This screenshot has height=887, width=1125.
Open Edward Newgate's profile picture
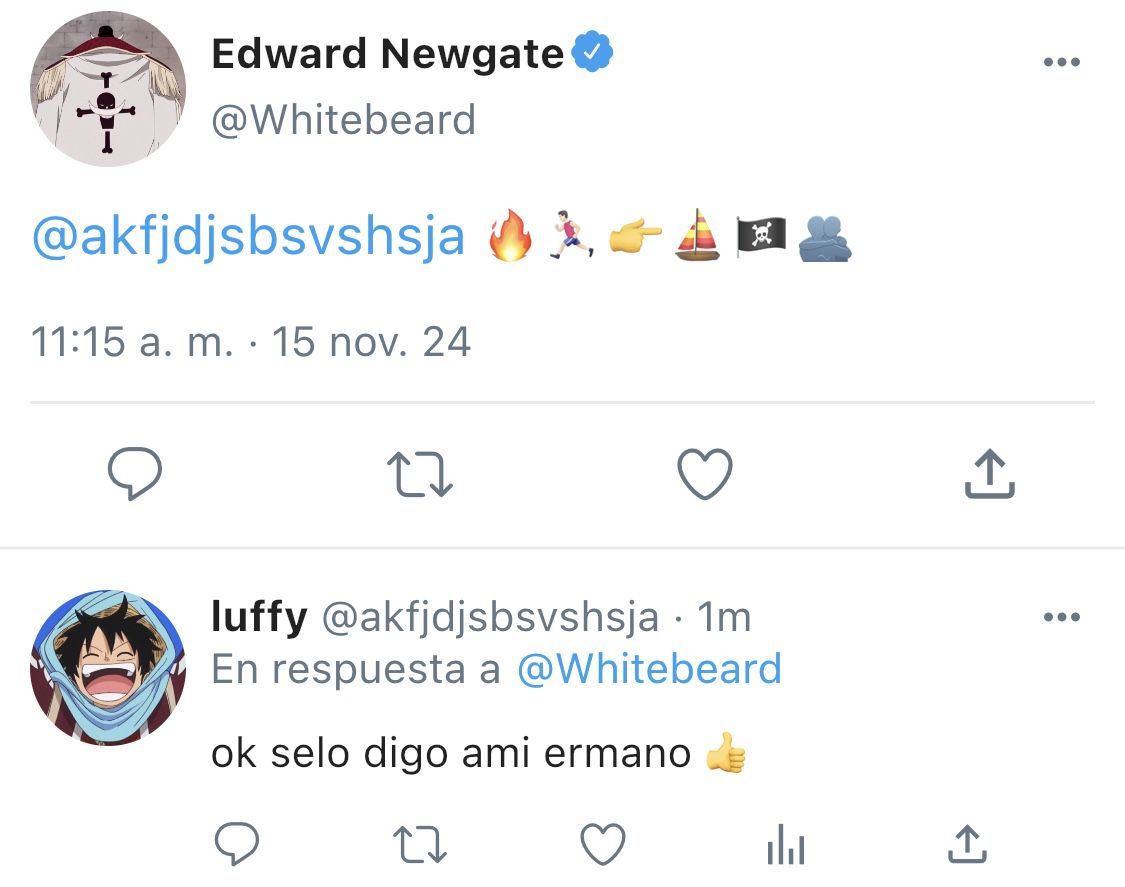pos(108,88)
